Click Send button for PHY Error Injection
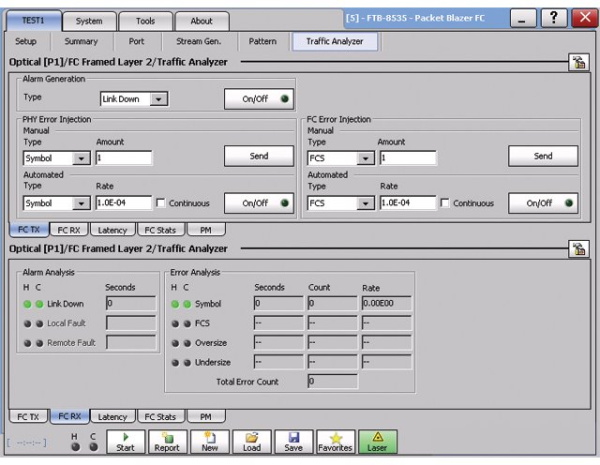Viewport: 600px width, 465px height. [258, 156]
